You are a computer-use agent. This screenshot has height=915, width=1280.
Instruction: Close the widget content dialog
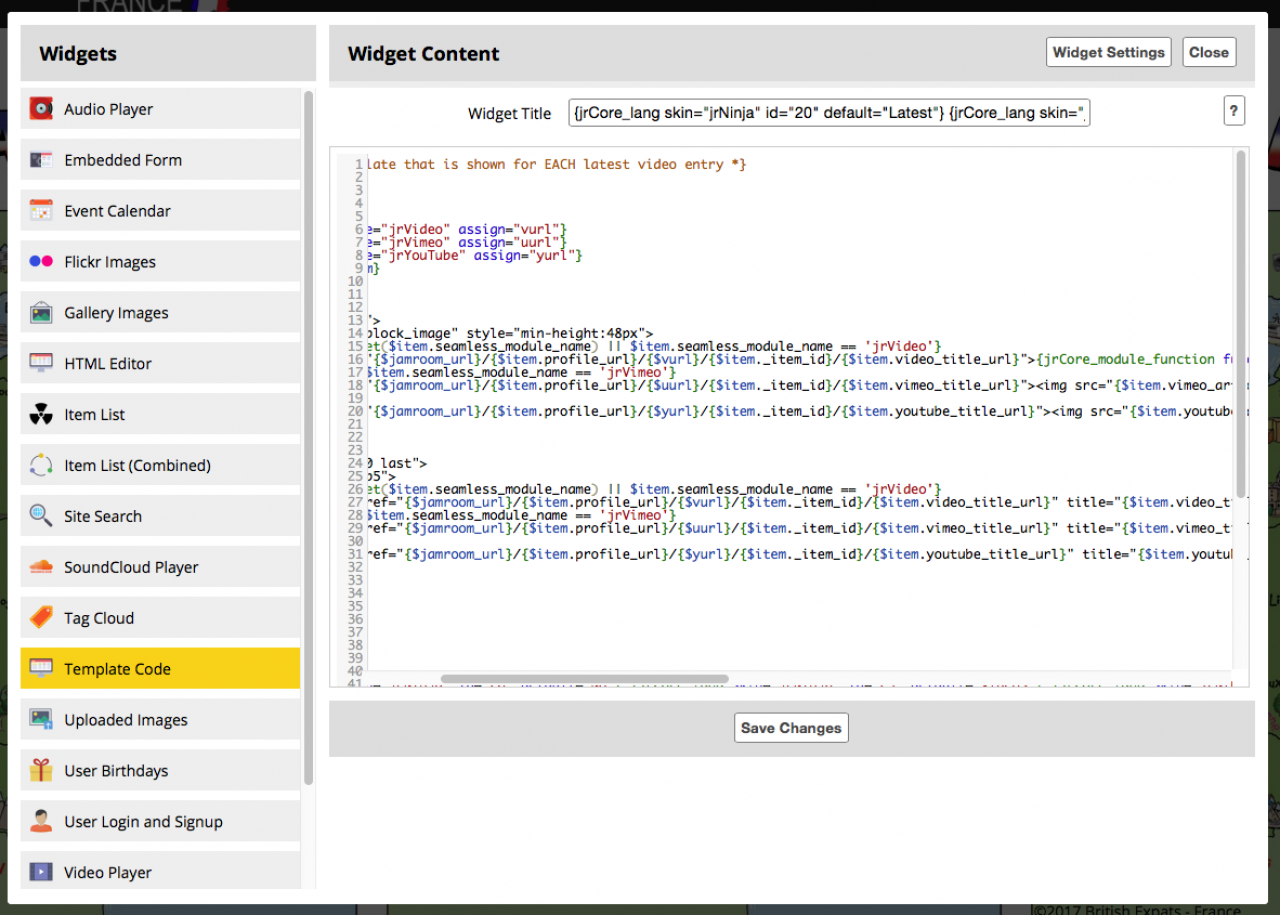point(1209,53)
